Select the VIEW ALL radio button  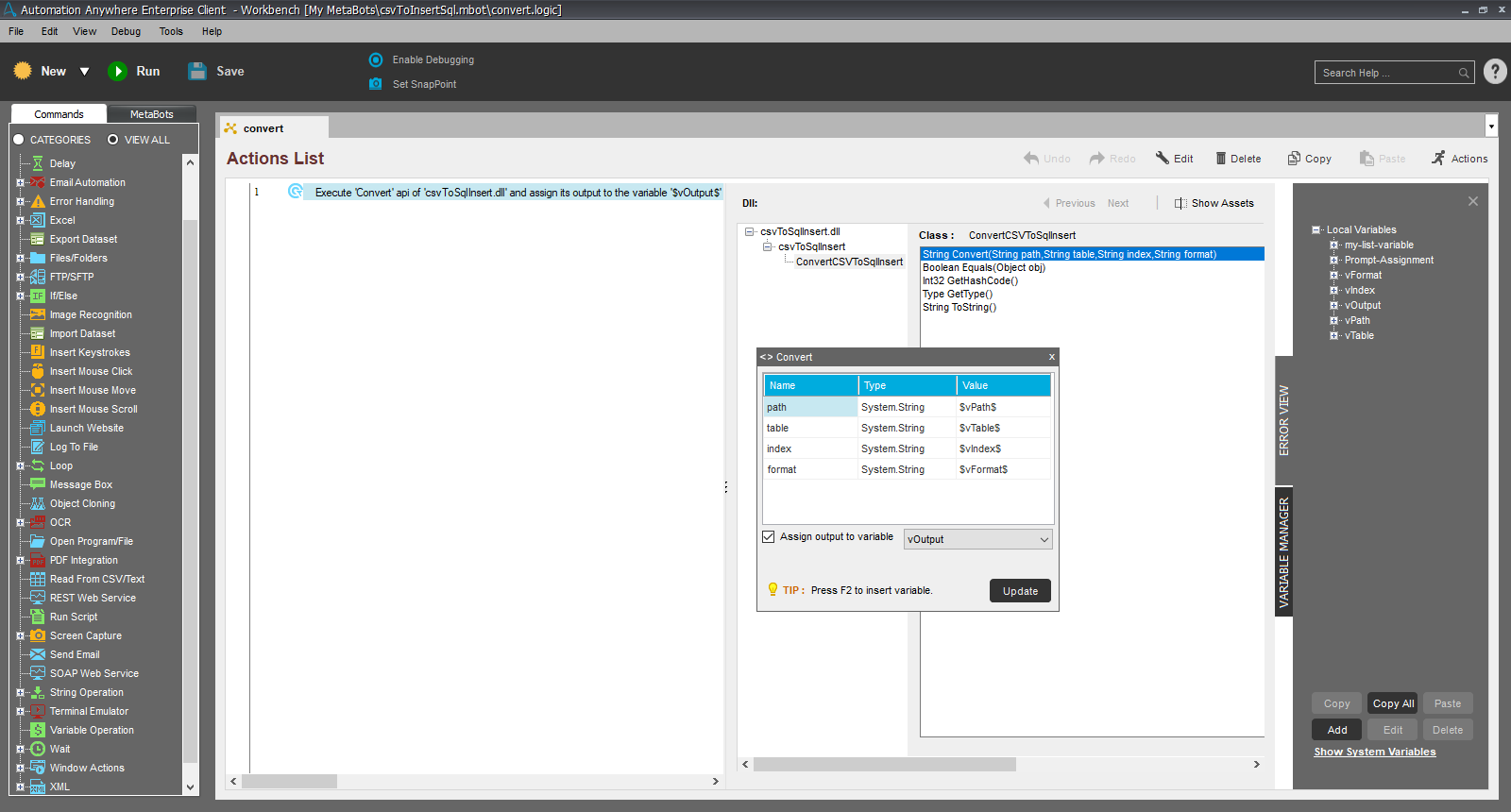click(x=113, y=140)
